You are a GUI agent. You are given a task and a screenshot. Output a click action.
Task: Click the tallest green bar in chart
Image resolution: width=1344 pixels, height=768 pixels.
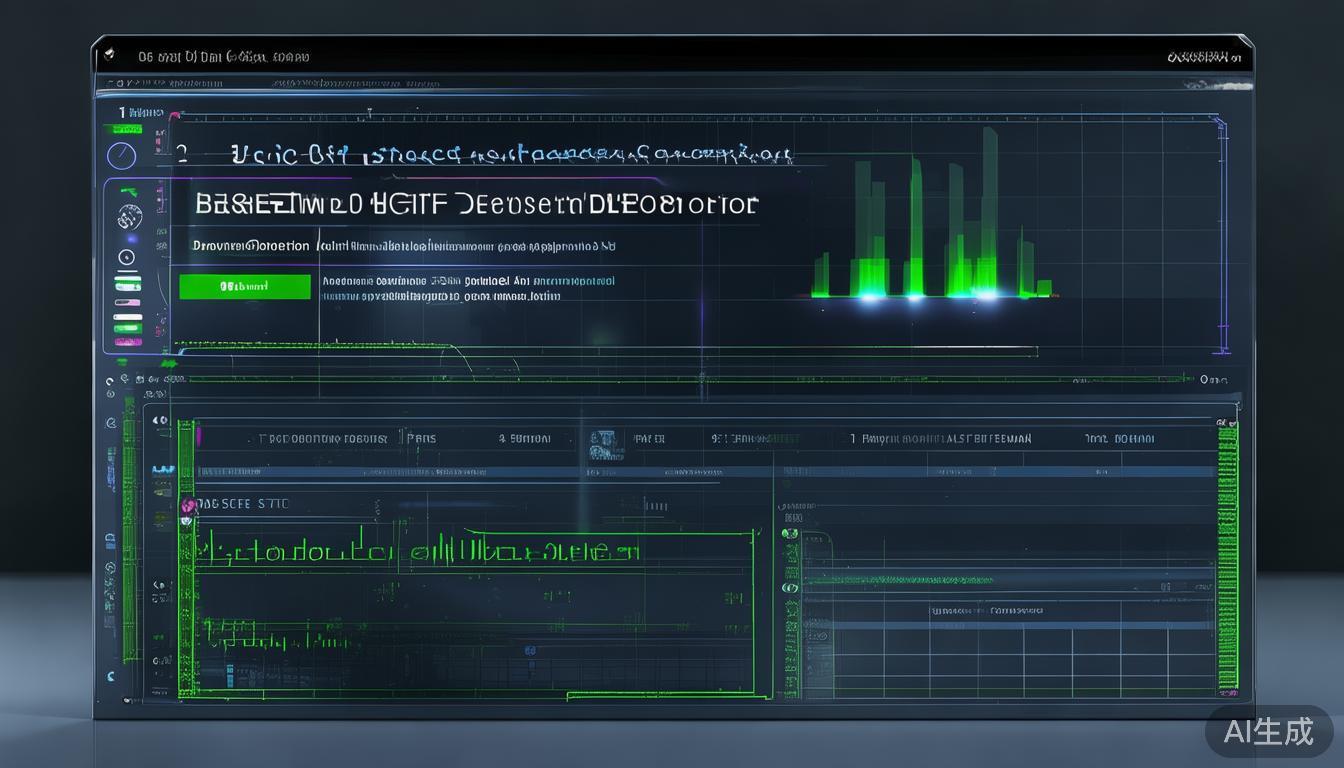[989, 210]
